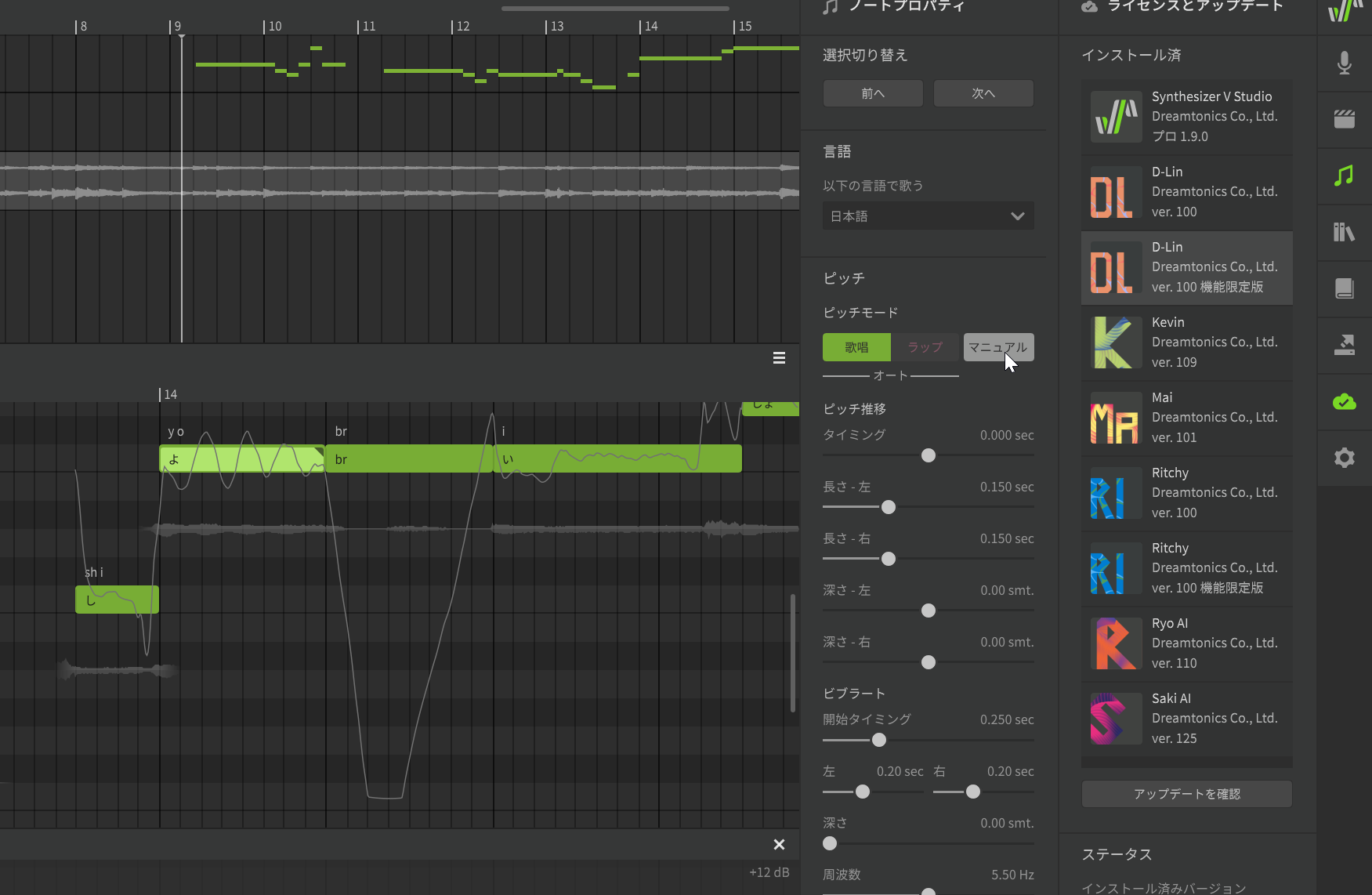1372x895 pixels.
Task: Select the Ryo AI voice icon
Action: click(x=1116, y=643)
